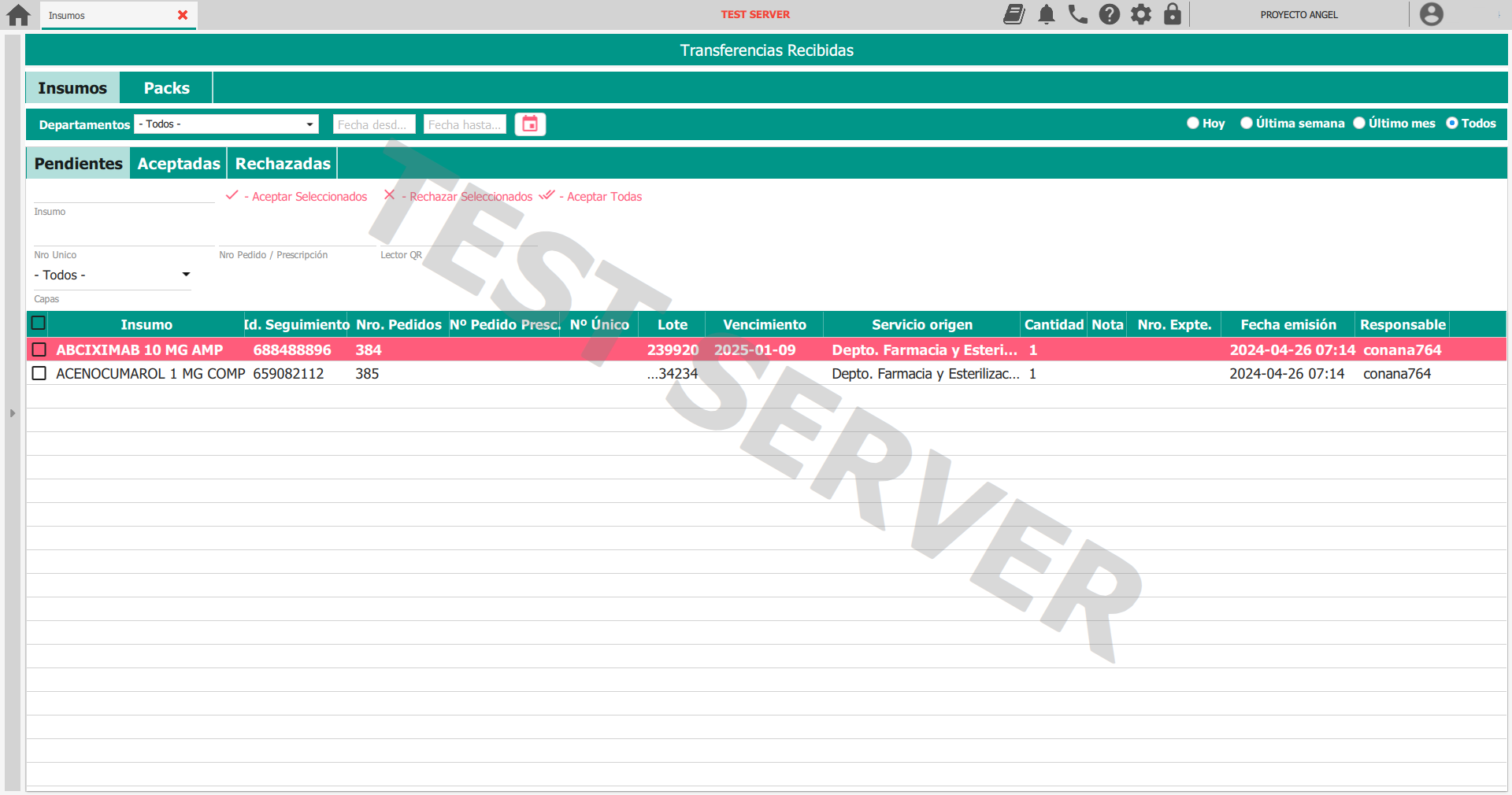Click the PROYECTO ANGEL label
The width and height of the screenshot is (1512, 795).
[x=1299, y=15]
